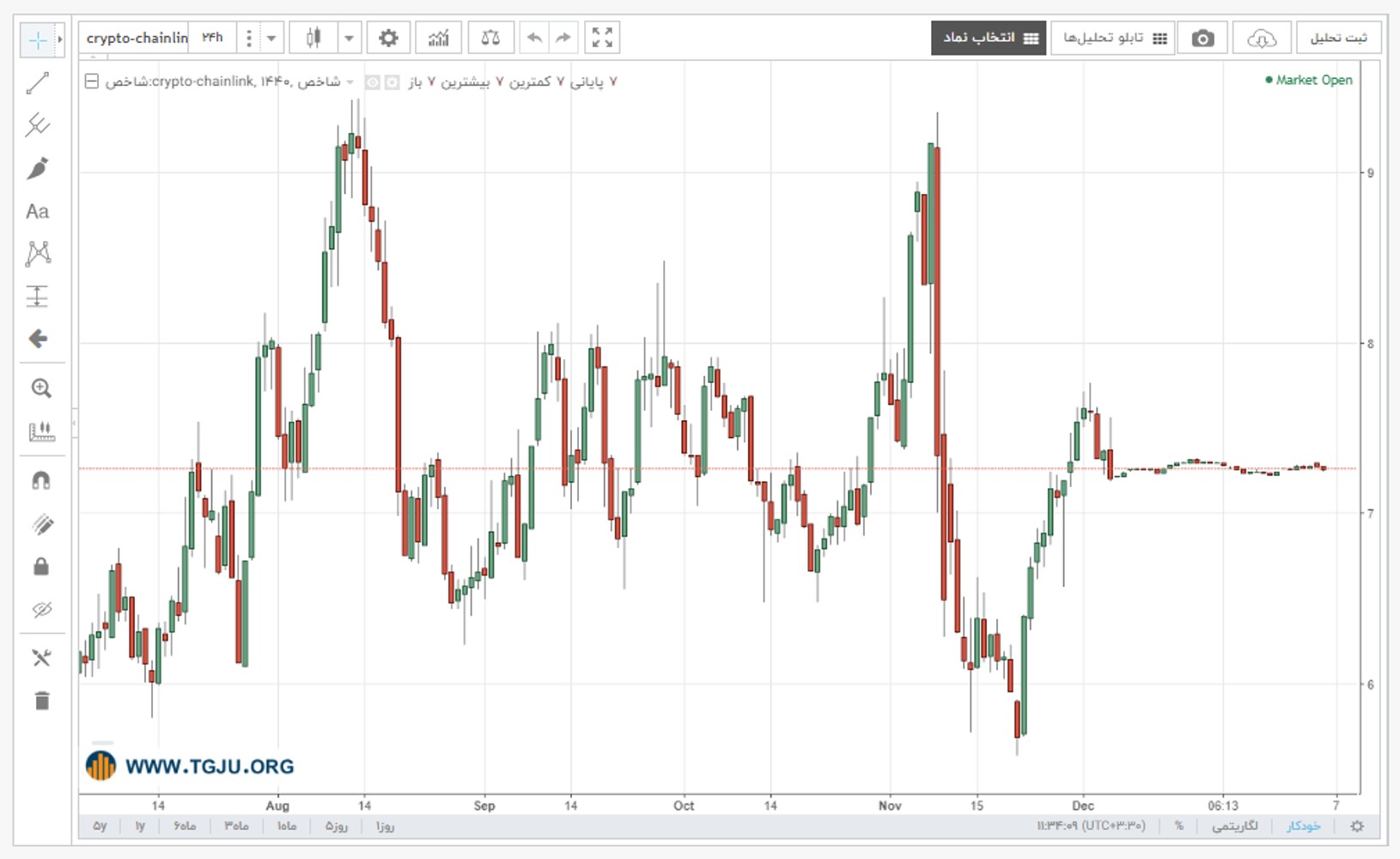Select the brush drawing tool
Screen dimensions: 1400x859
pos(38,168)
